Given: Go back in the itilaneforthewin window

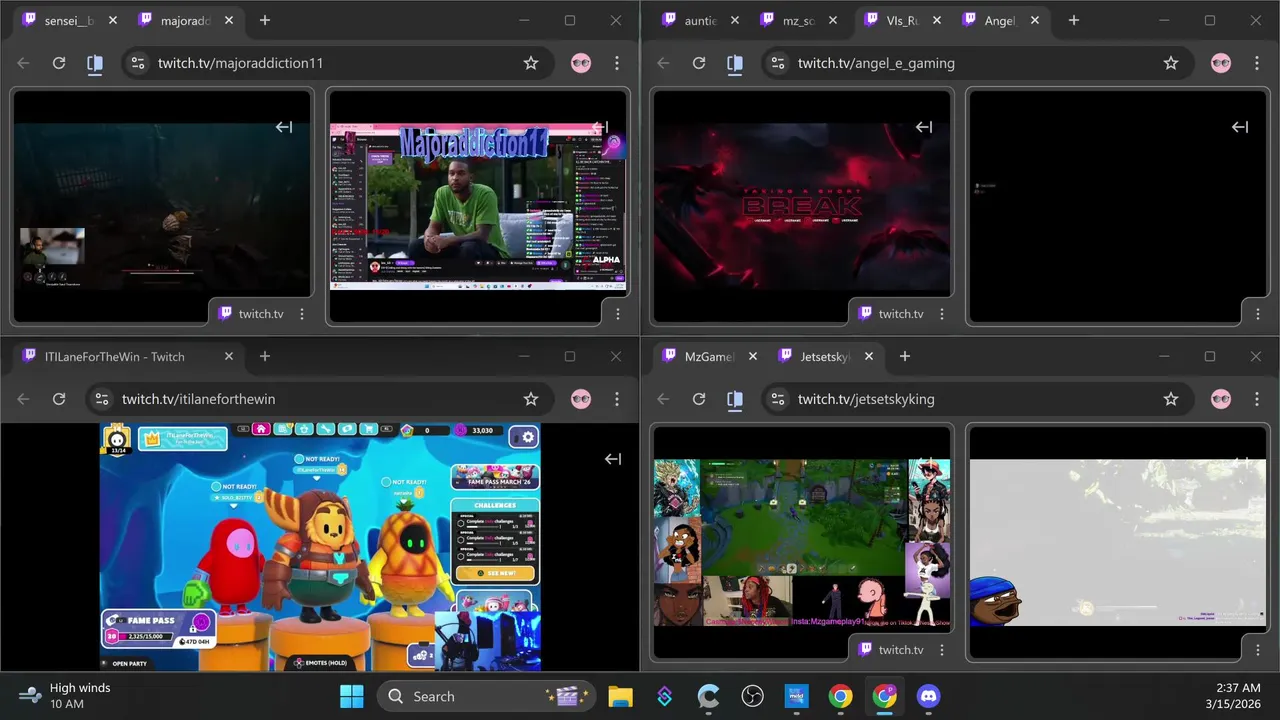Looking at the screenshot, I should coord(23,399).
